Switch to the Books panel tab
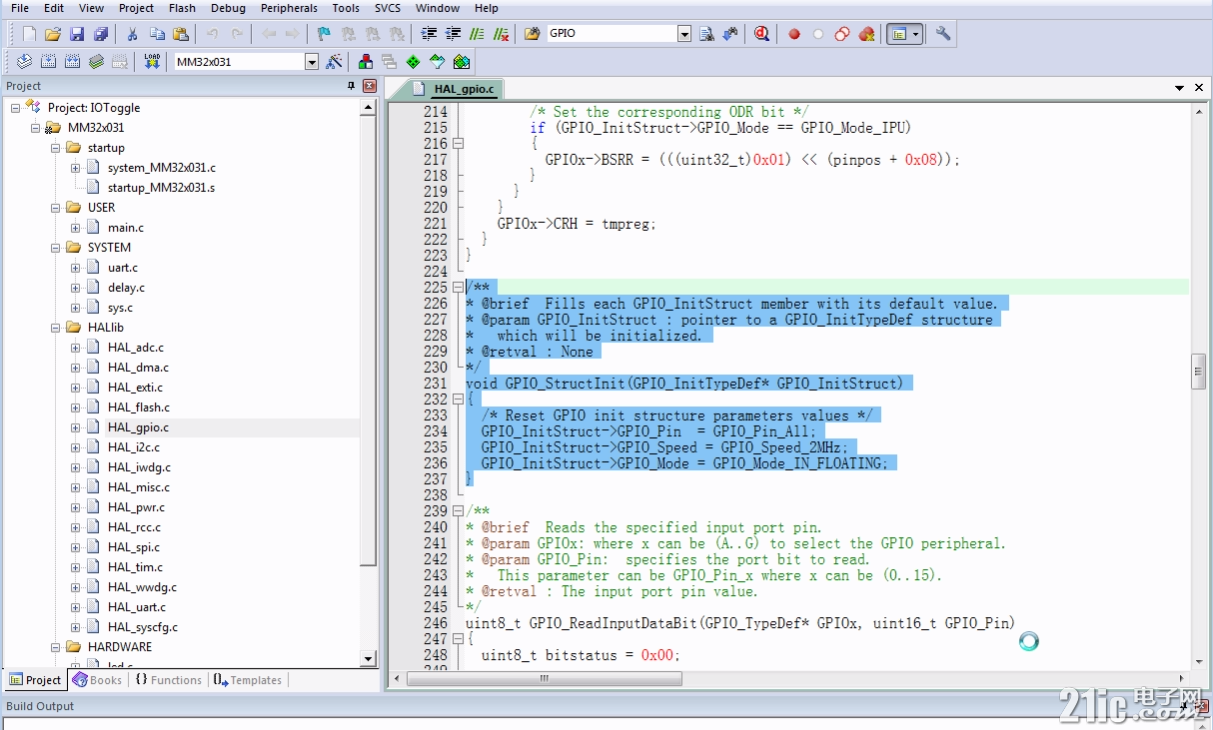This screenshot has height=730, width=1213. pyautogui.click(x=97, y=680)
